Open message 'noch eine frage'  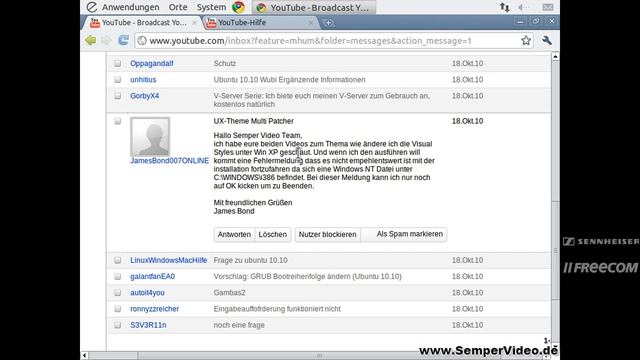pyautogui.click(x=239, y=325)
